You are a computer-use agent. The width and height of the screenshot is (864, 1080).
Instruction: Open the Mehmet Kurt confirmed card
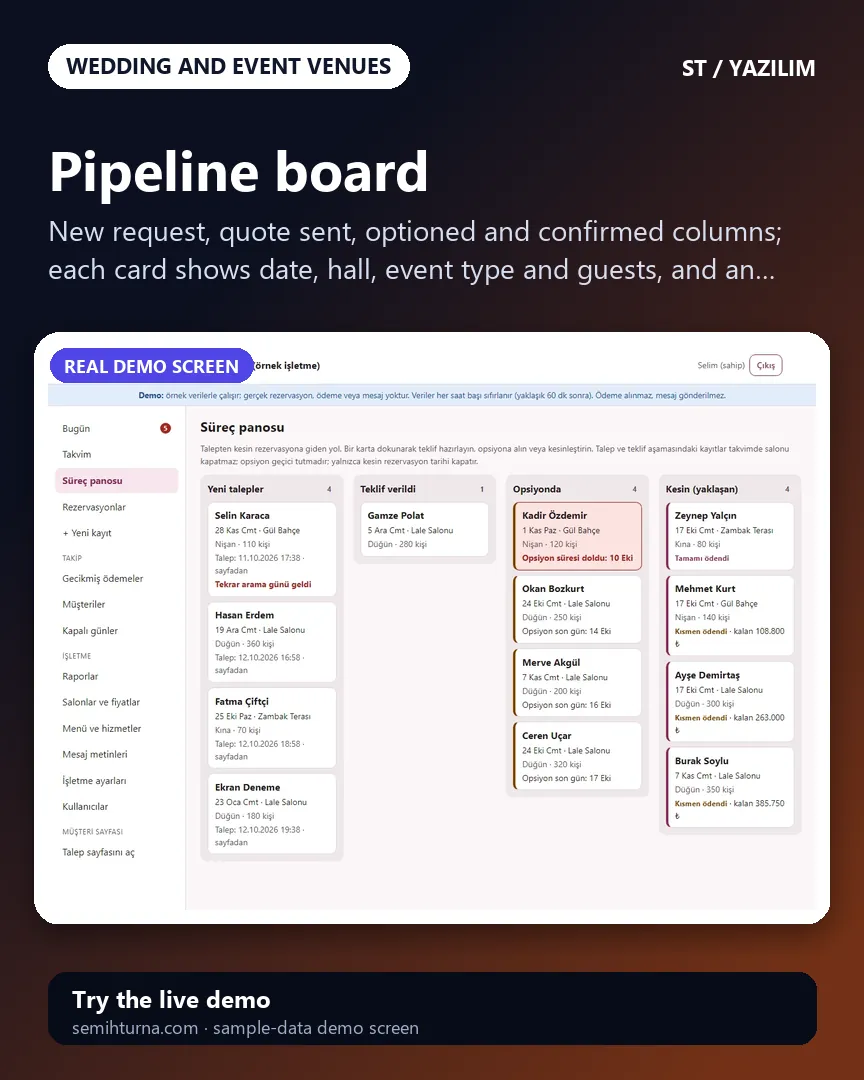730,616
